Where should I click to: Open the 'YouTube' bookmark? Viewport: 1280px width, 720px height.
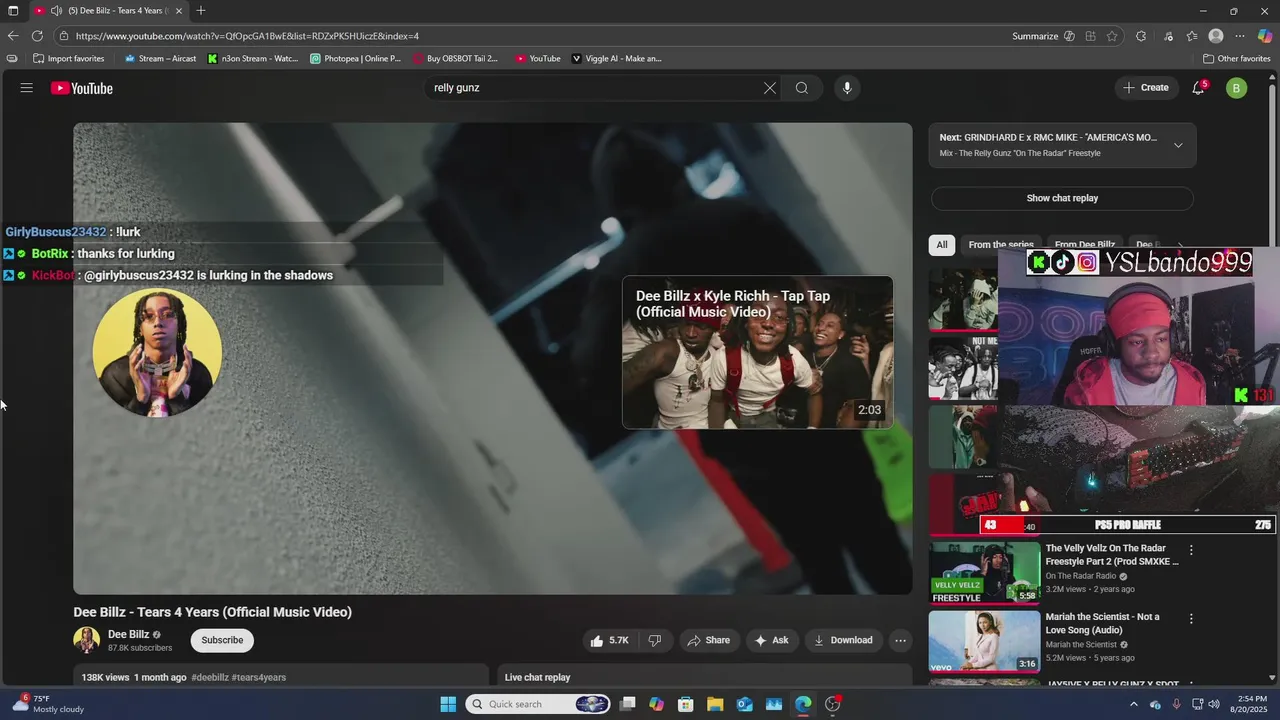pos(538,58)
